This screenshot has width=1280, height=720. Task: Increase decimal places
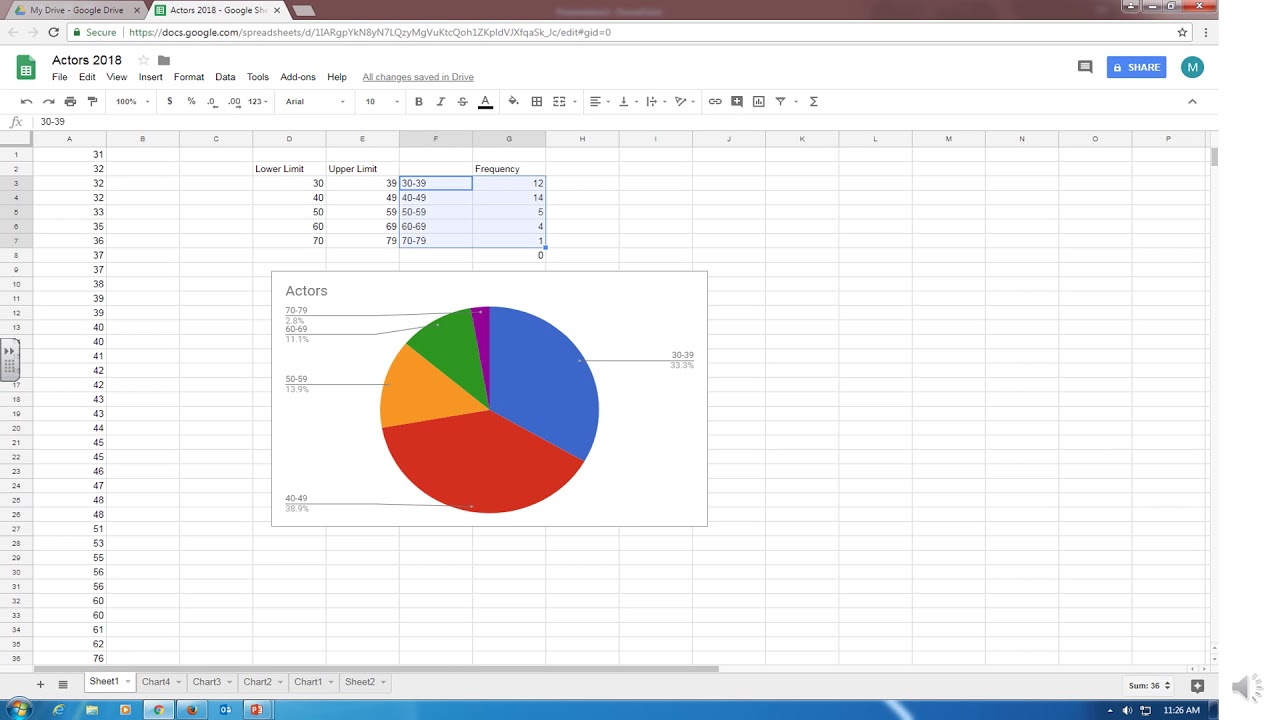tap(234, 101)
